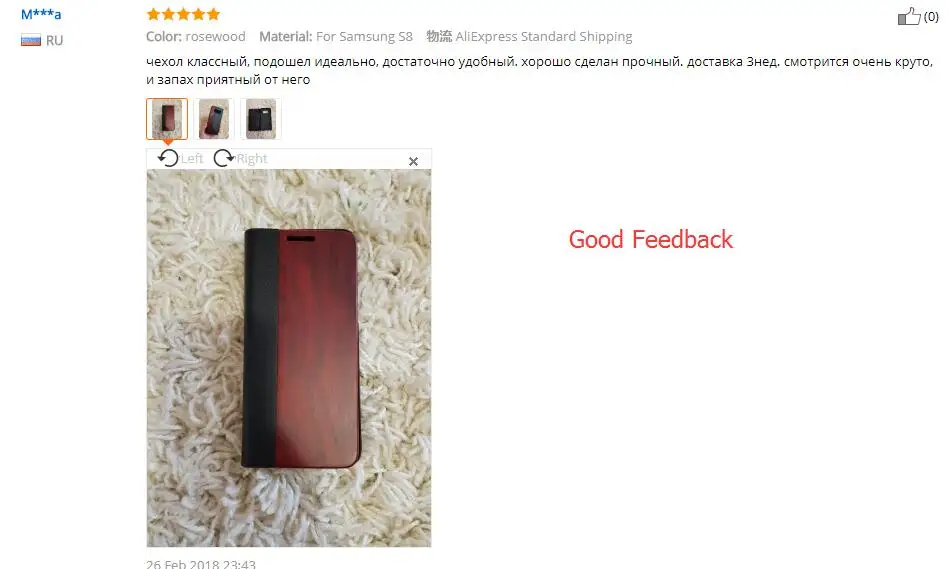Viewport: 949px width, 569px height.
Task: Select the first rosewood case thumbnail
Action: pyautogui.click(x=167, y=119)
